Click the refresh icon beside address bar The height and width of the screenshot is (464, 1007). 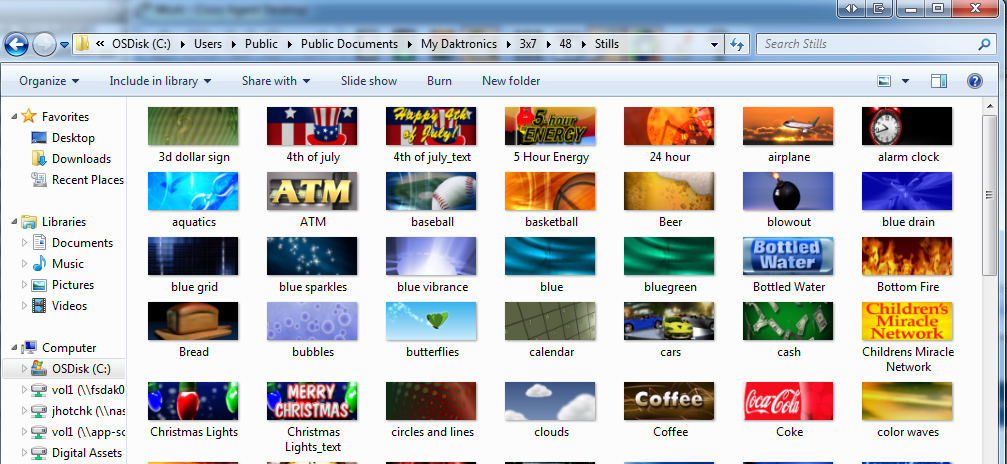point(737,44)
